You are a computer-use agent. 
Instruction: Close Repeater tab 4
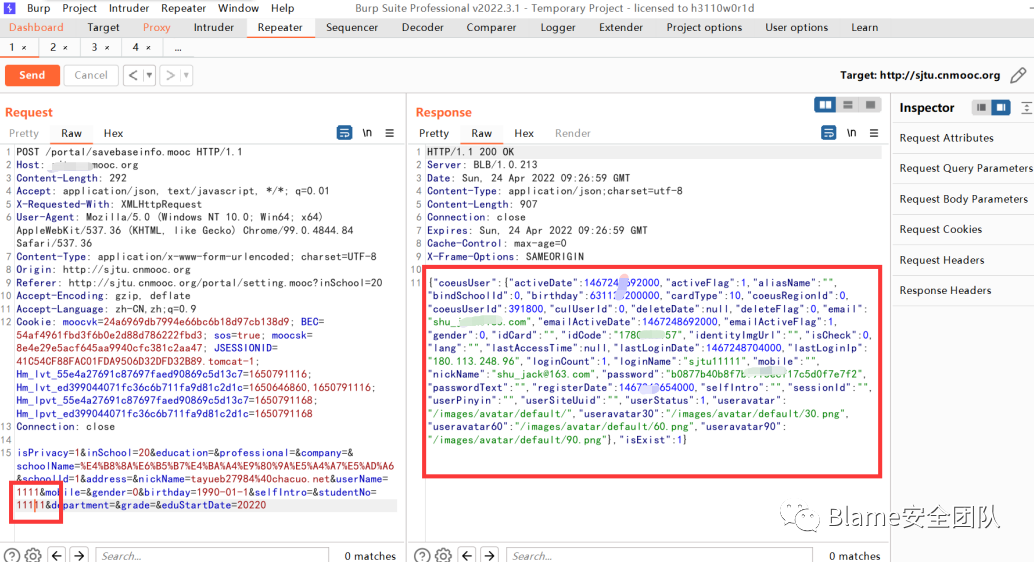pos(148,47)
